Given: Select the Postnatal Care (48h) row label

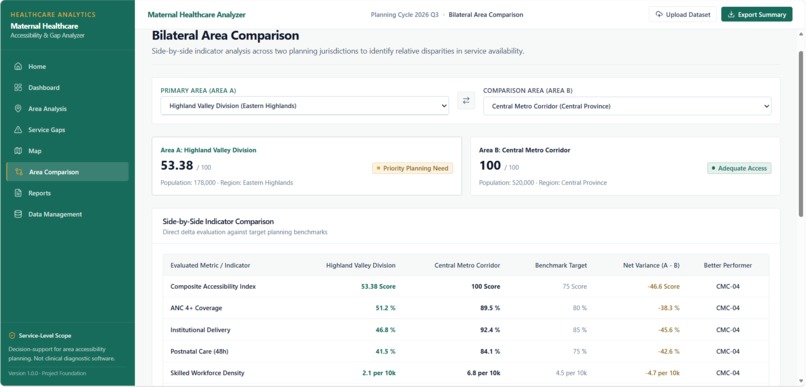Looking at the screenshot, I should 198,351.
